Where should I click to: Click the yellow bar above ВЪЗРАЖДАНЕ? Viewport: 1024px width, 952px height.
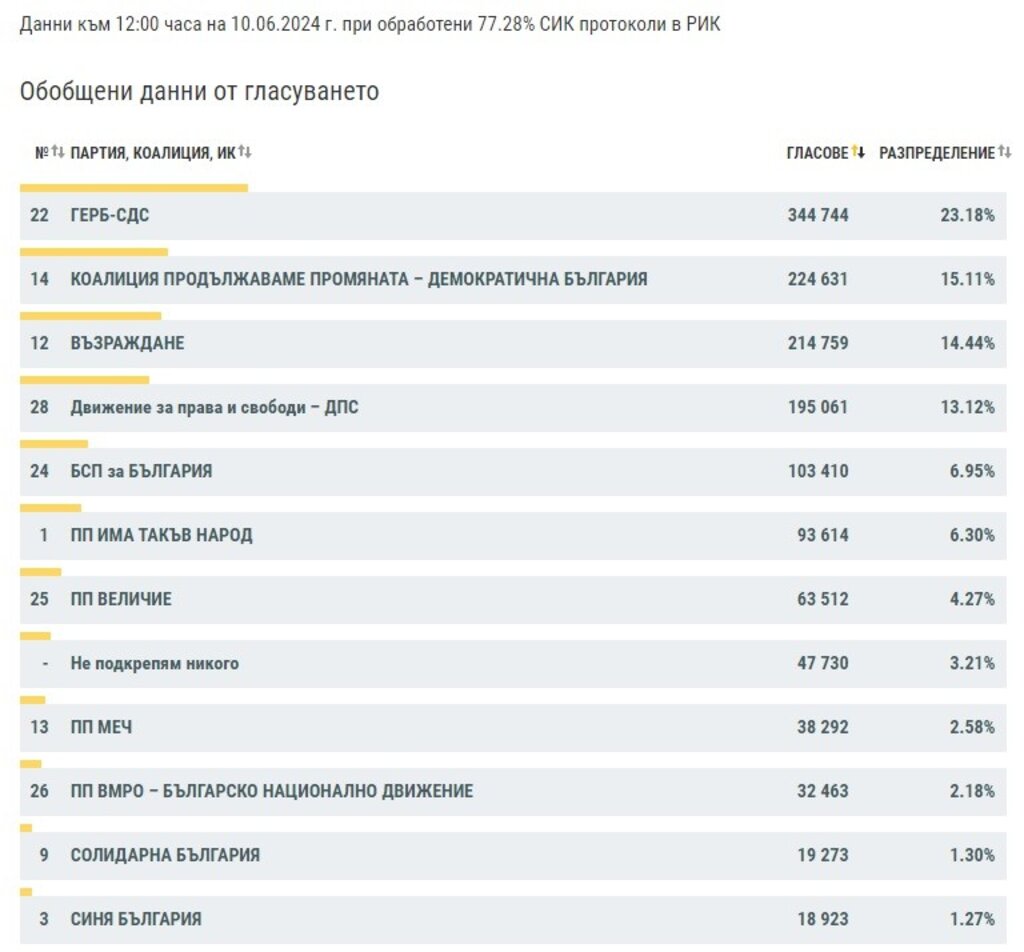click(90, 315)
